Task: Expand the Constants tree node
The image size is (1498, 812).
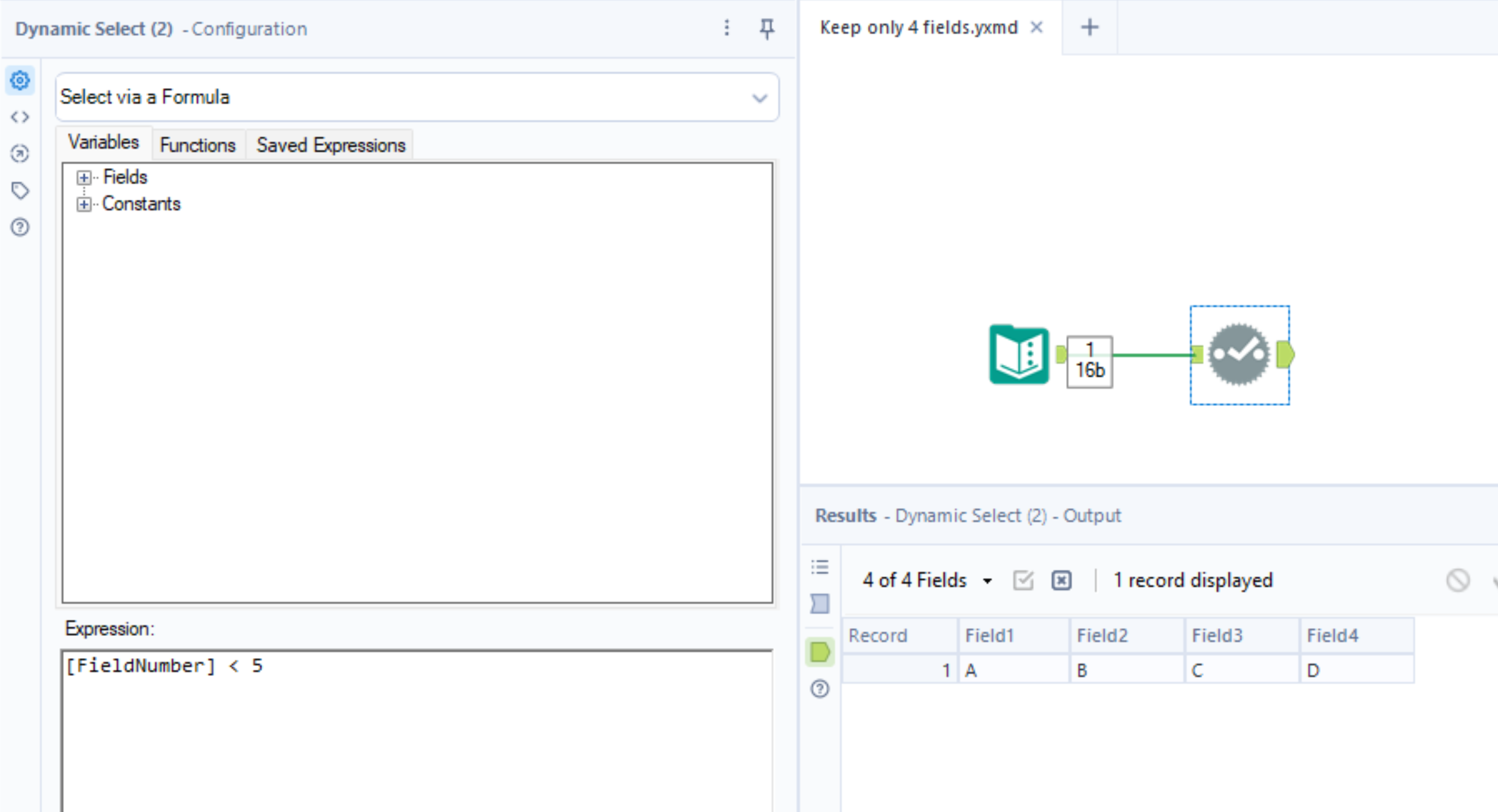Action: coord(83,204)
